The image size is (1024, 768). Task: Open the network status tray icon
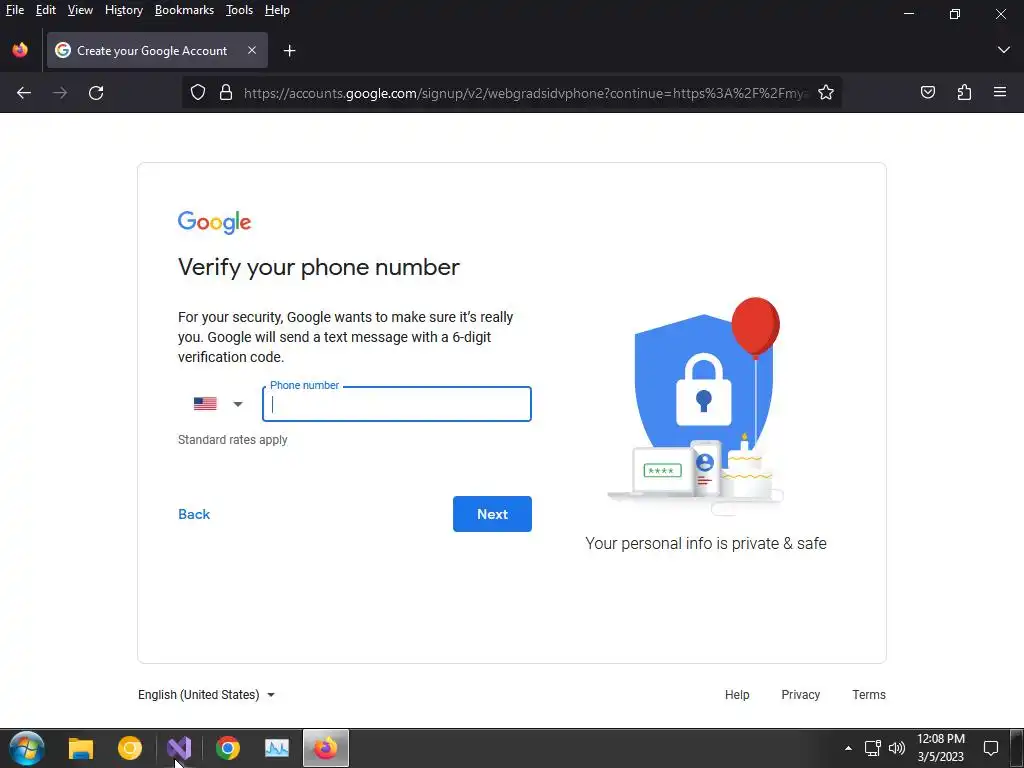pyautogui.click(x=872, y=748)
